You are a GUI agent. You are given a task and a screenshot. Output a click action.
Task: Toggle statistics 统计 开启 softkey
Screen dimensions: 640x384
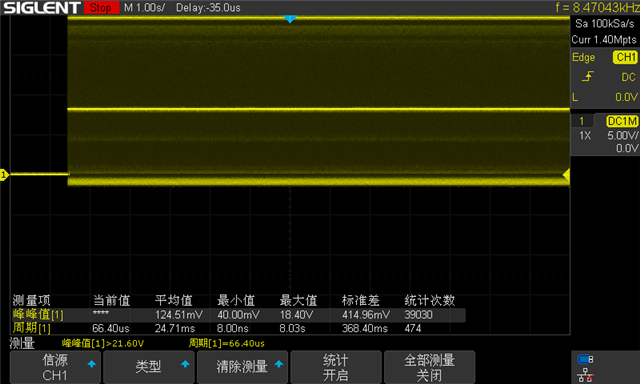(336, 367)
